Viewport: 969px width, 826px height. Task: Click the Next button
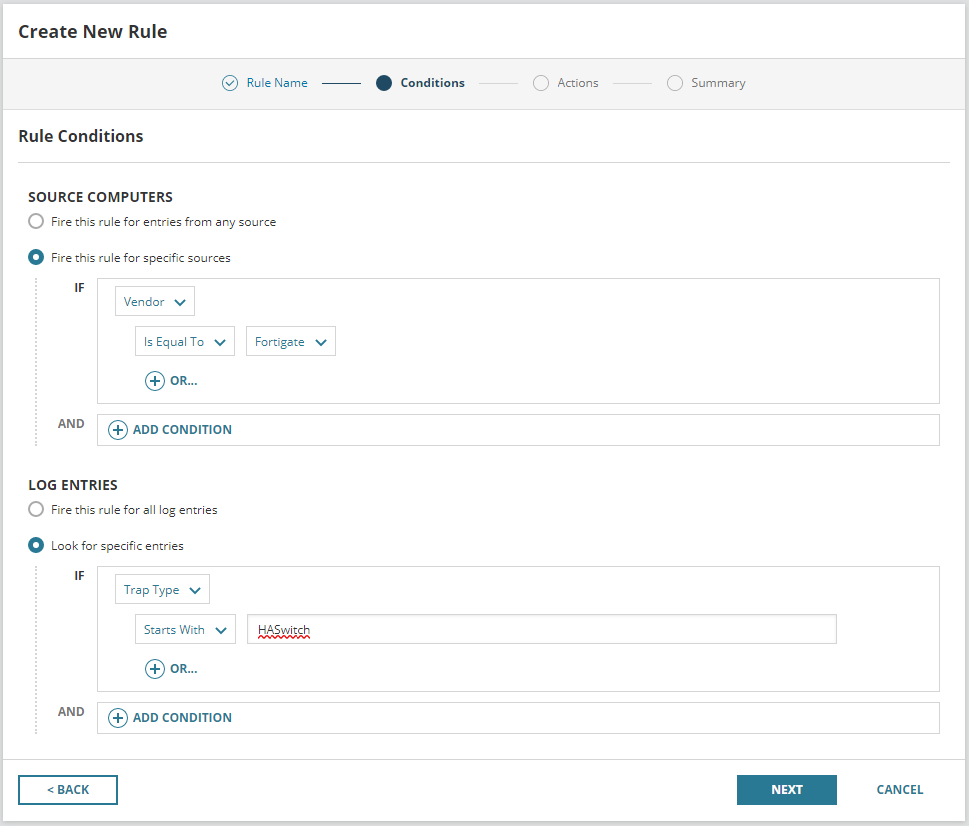[x=787, y=790]
